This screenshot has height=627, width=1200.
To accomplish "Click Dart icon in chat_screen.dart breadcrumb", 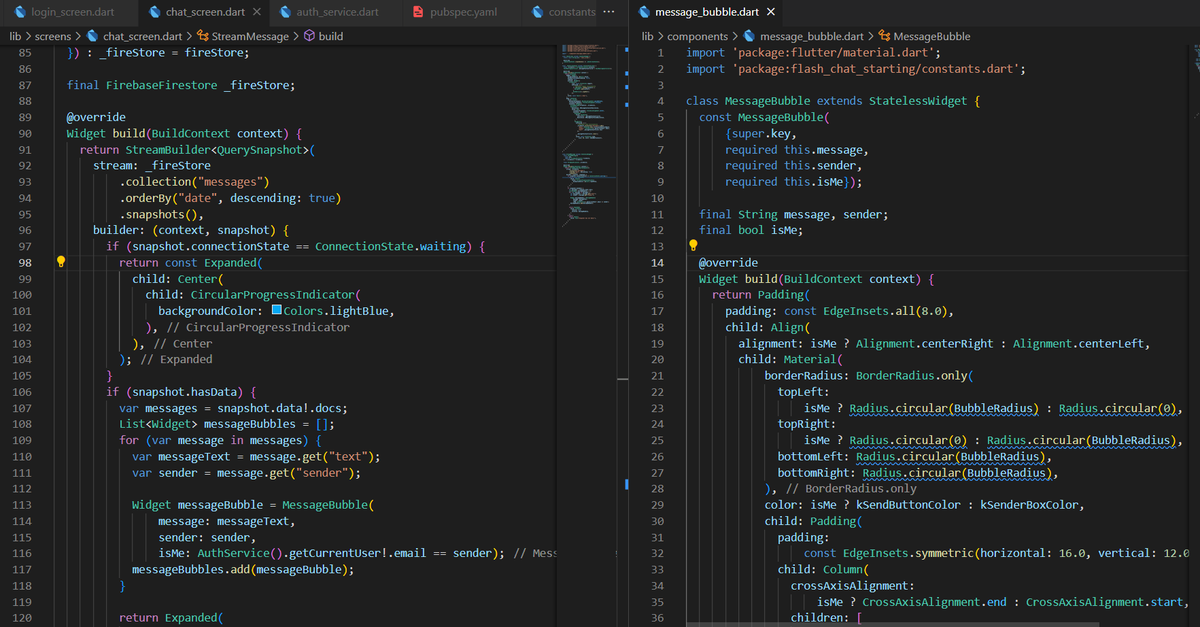I will pos(93,36).
